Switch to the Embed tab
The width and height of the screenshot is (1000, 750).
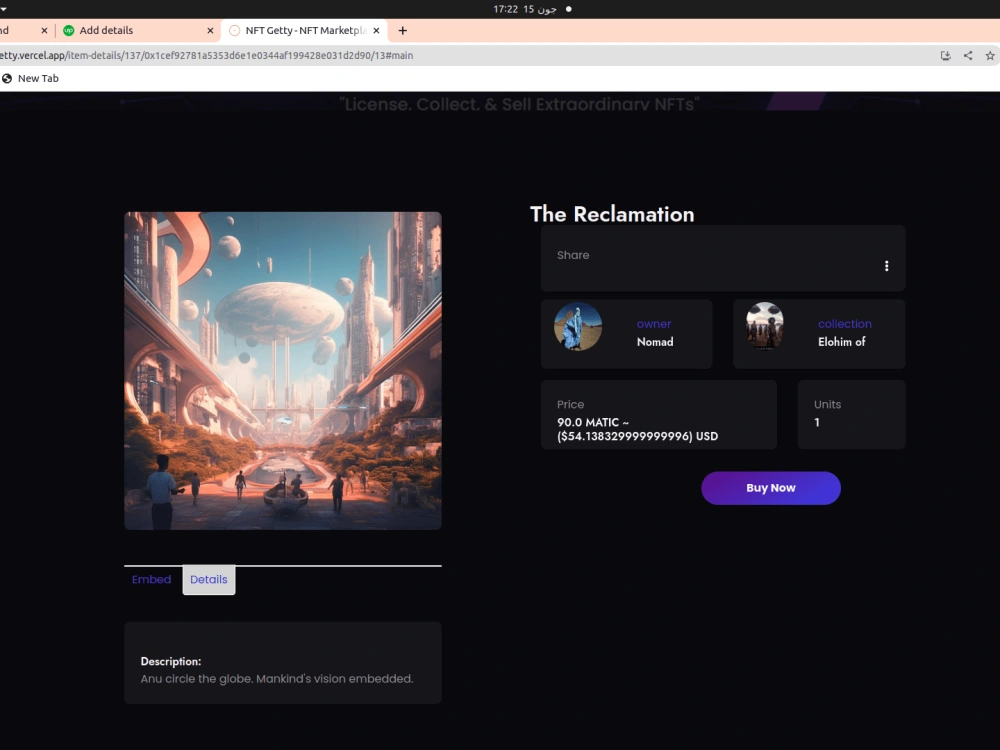[x=151, y=579]
